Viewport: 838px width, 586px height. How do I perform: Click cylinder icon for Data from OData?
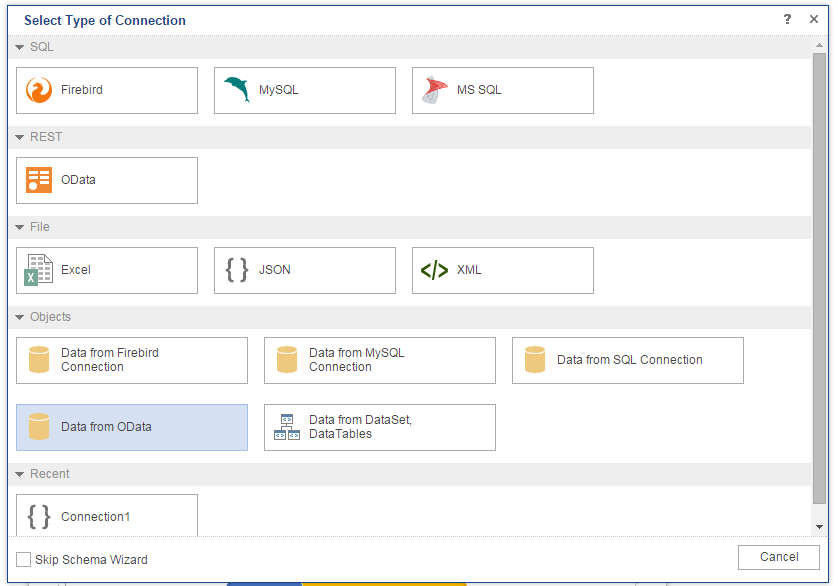tap(39, 427)
